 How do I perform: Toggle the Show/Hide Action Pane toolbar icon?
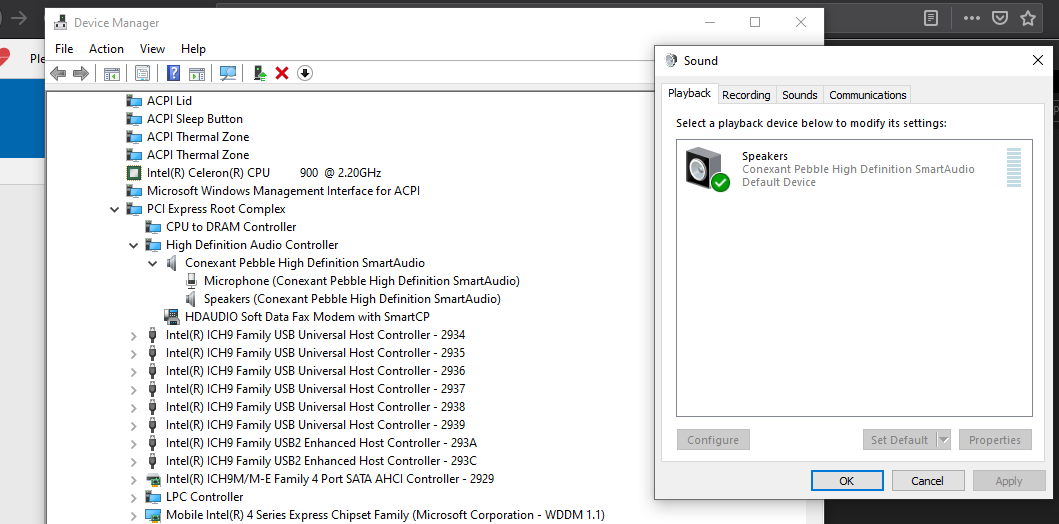click(197, 73)
